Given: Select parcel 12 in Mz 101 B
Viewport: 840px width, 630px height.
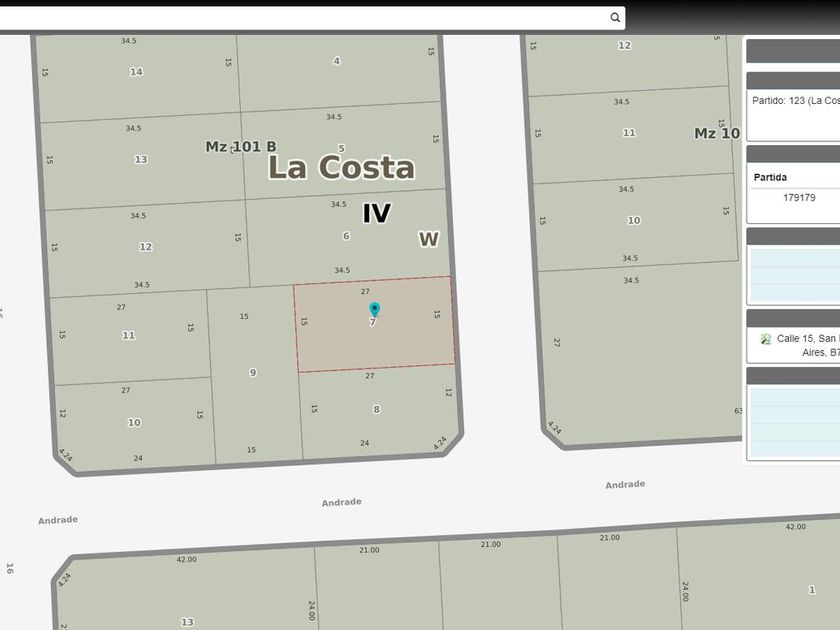Looking at the screenshot, I should [x=146, y=246].
